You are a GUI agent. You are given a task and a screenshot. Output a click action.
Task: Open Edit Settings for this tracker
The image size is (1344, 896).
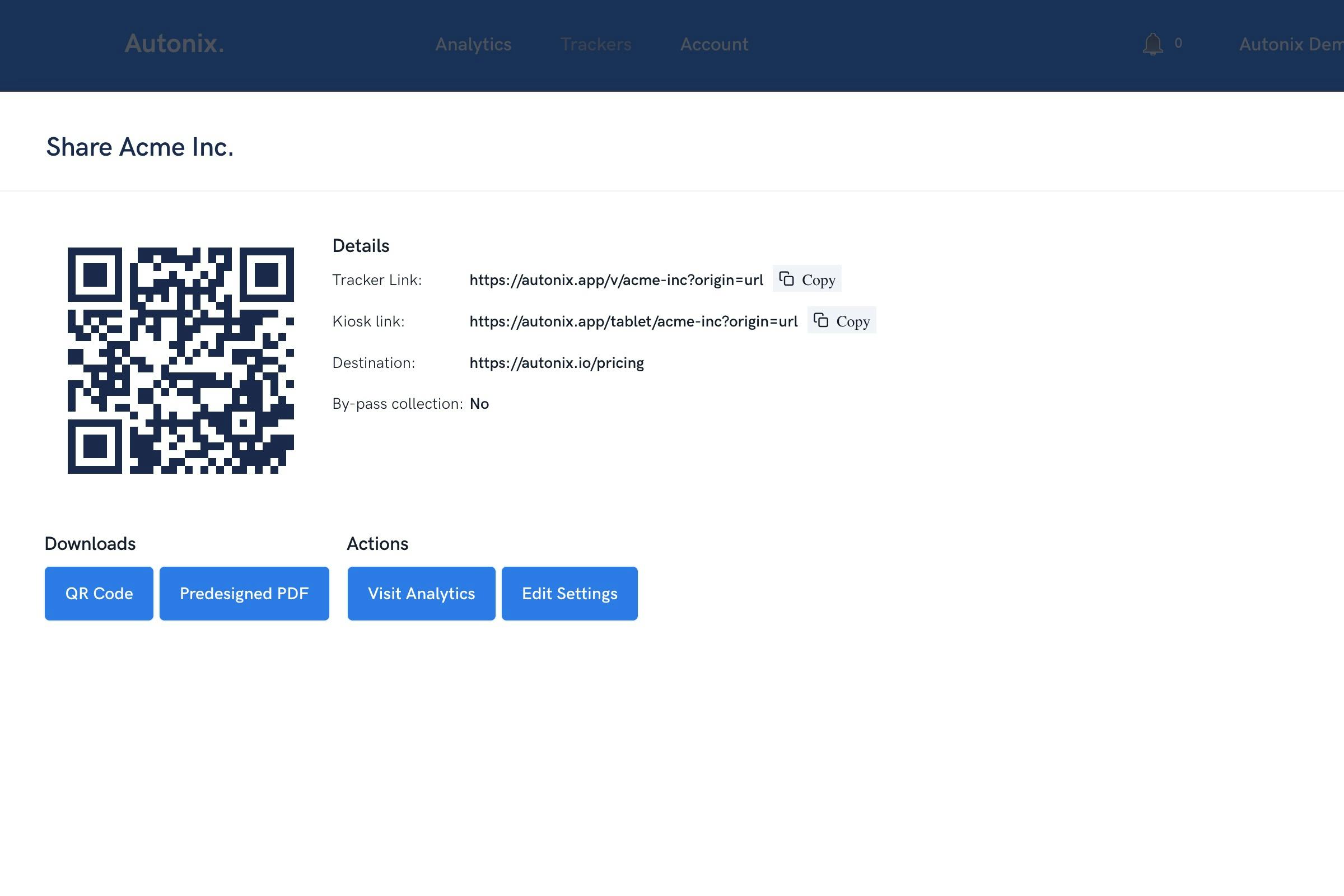[x=569, y=593]
